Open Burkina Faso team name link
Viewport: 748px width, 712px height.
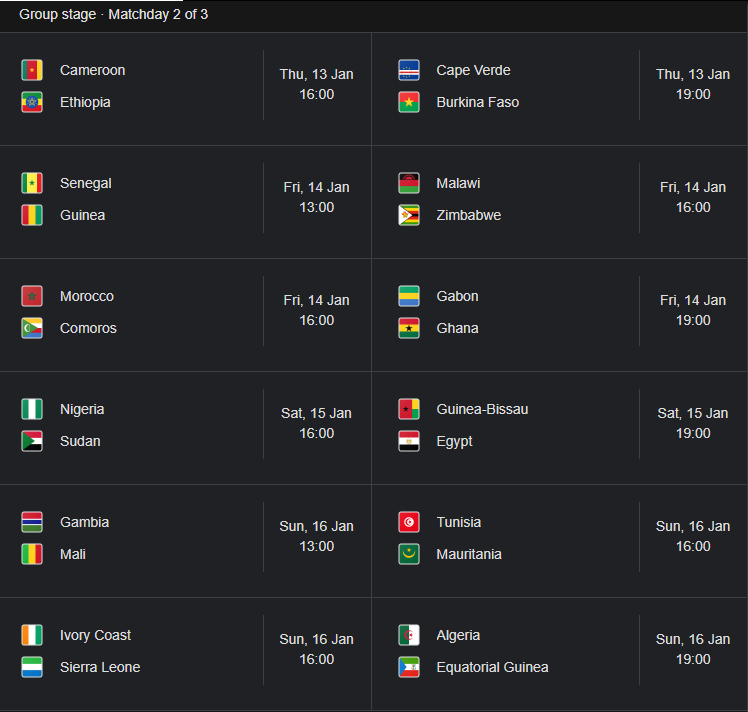click(477, 102)
